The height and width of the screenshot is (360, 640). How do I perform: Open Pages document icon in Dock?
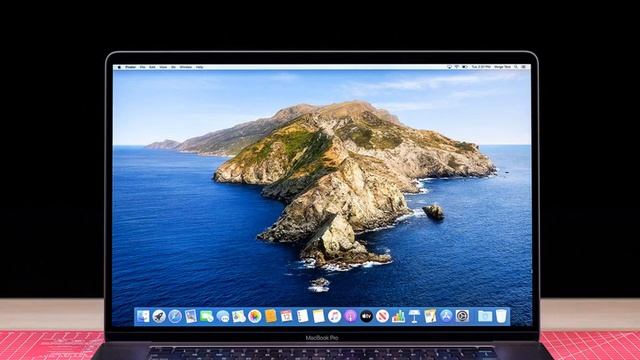click(x=430, y=316)
